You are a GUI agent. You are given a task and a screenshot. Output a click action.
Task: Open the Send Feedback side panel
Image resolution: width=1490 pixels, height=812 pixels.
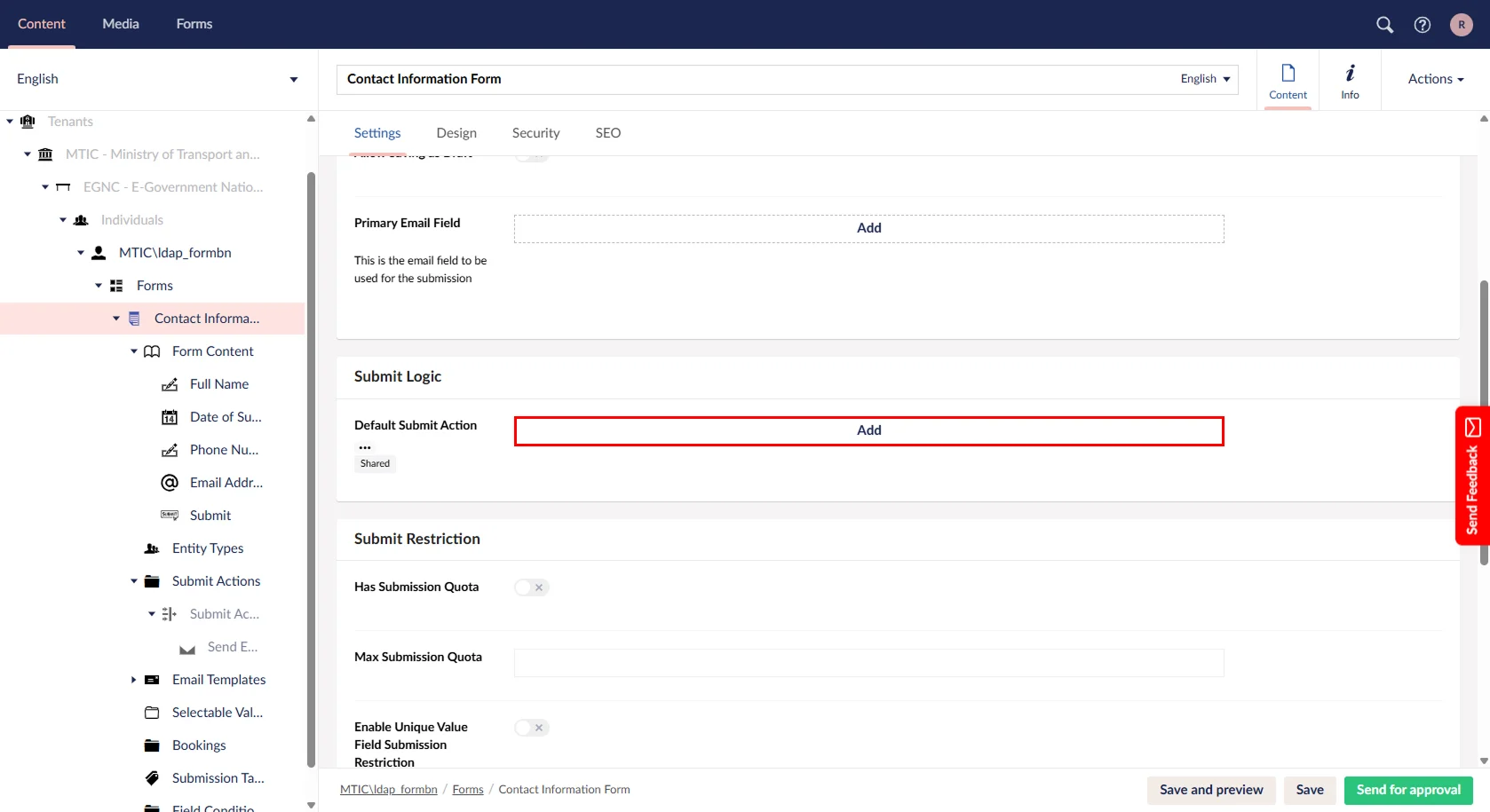[1471, 476]
